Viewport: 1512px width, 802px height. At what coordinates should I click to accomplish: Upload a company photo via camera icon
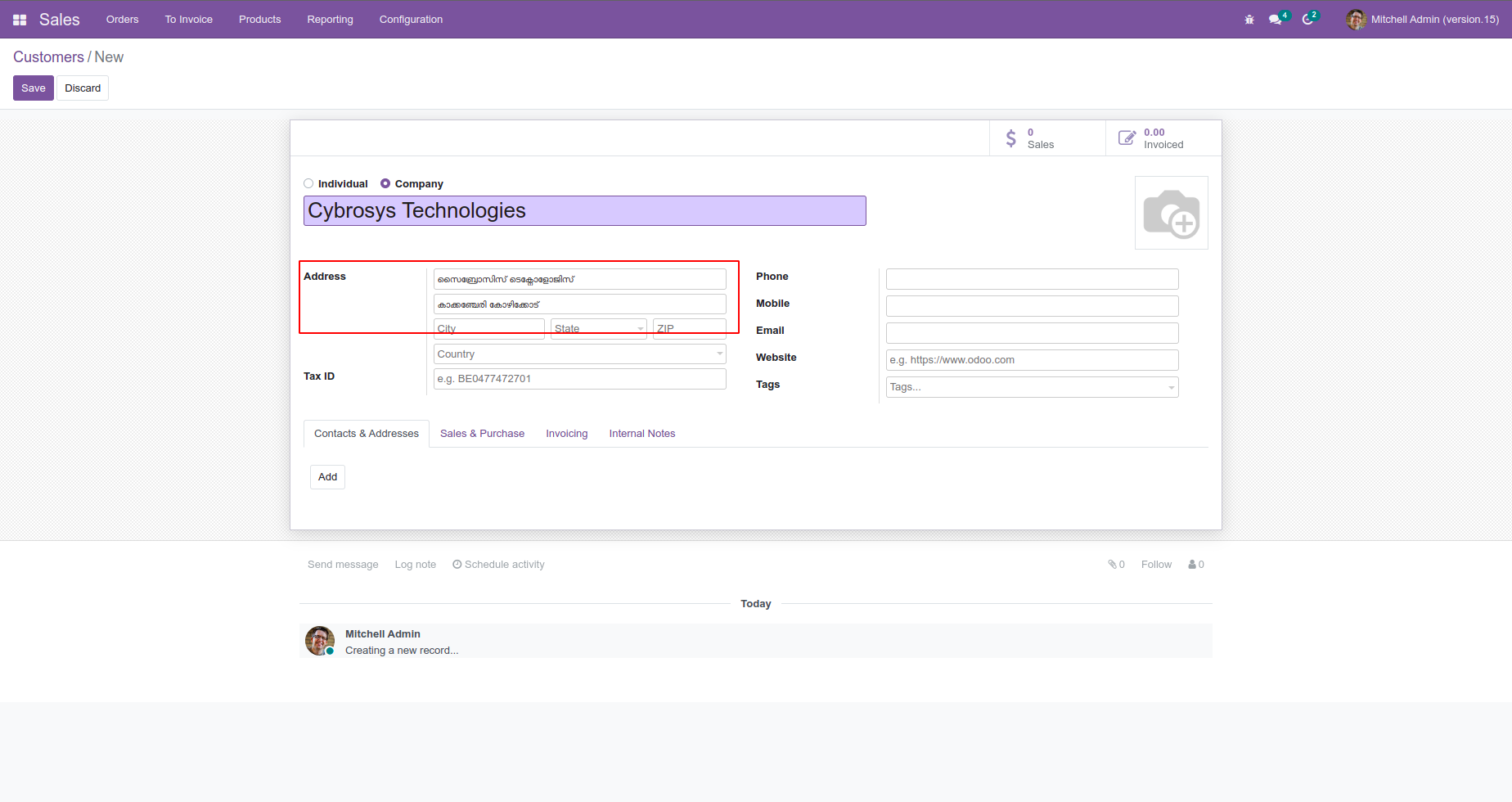[1172, 213]
